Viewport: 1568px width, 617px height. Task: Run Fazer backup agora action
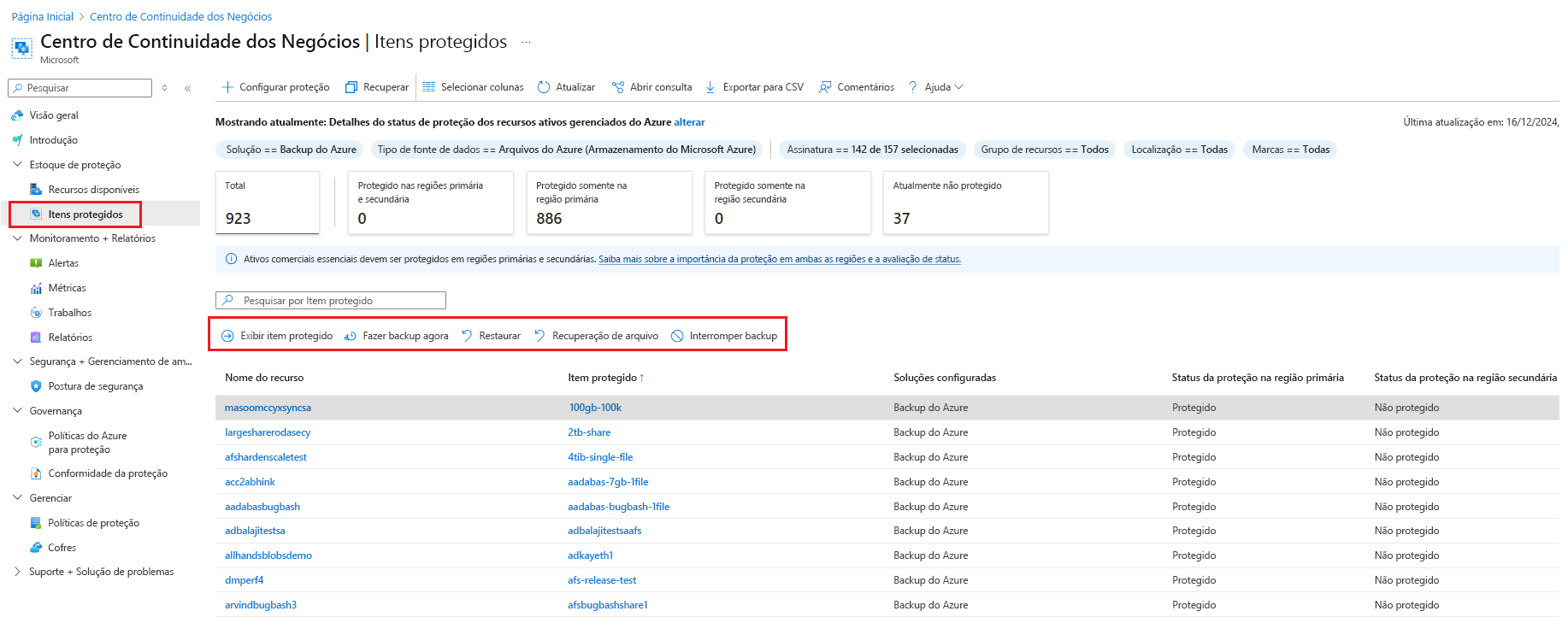396,336
